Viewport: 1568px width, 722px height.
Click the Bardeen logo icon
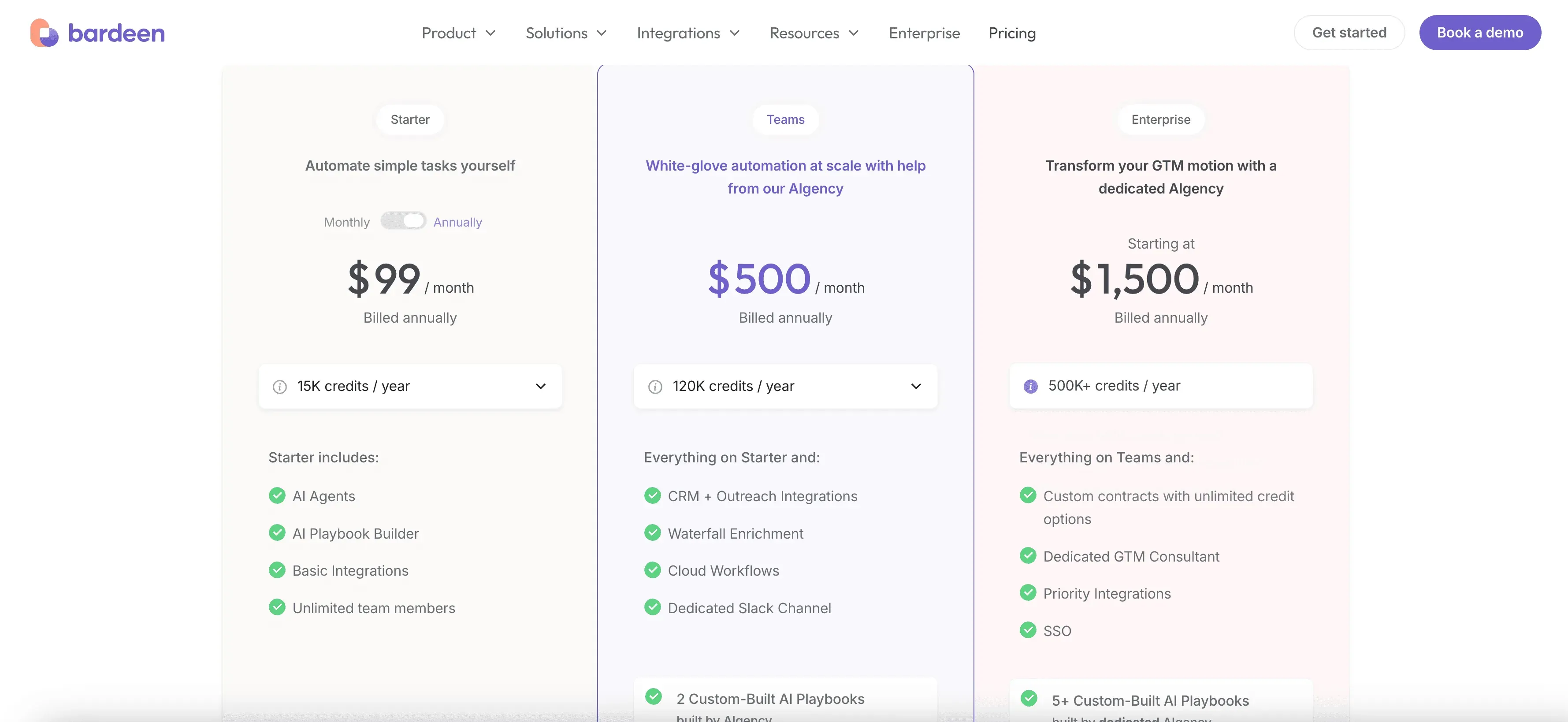(x=45, y=33)
